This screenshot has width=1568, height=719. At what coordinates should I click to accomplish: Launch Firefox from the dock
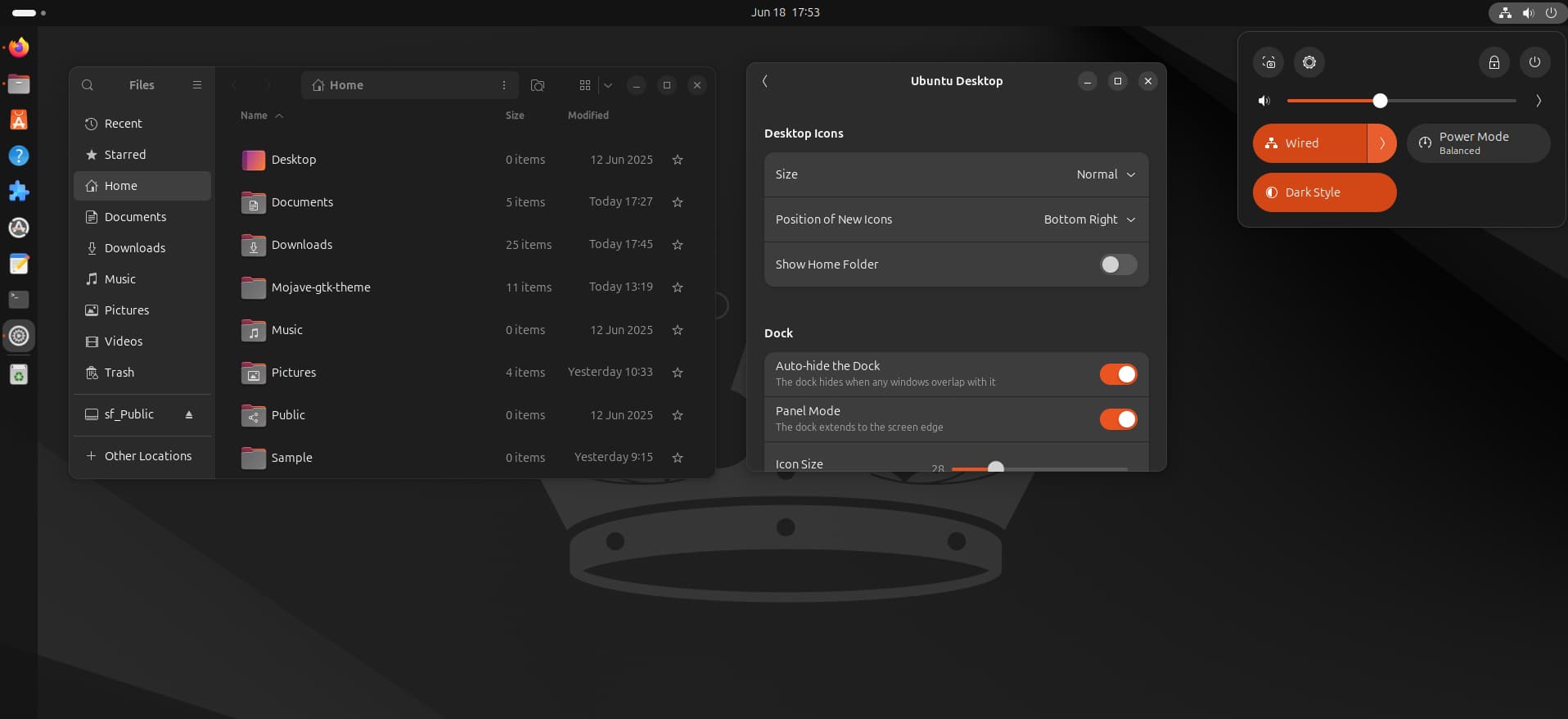point(19,47)
